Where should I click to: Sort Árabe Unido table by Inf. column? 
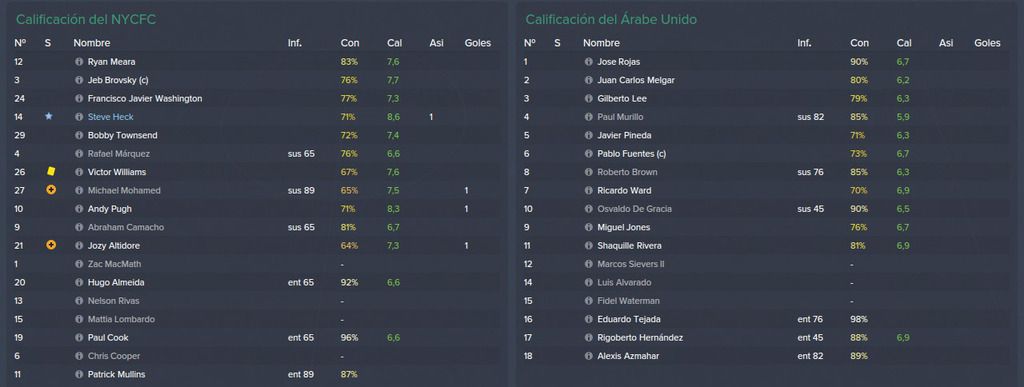click(x=805, y=43)
